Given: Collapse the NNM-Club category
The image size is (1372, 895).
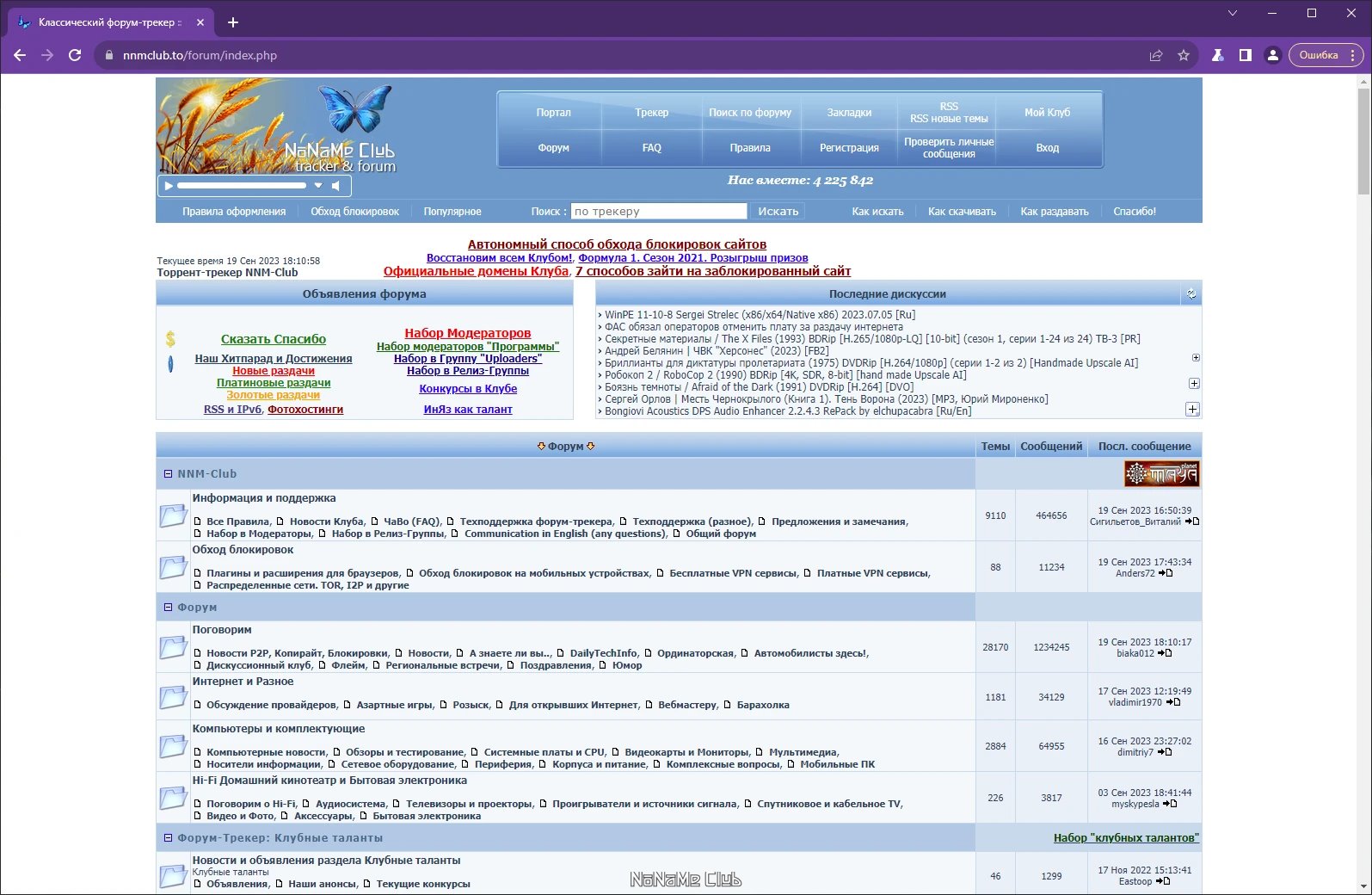Looking at the screenshot, I should coord(169,473).
